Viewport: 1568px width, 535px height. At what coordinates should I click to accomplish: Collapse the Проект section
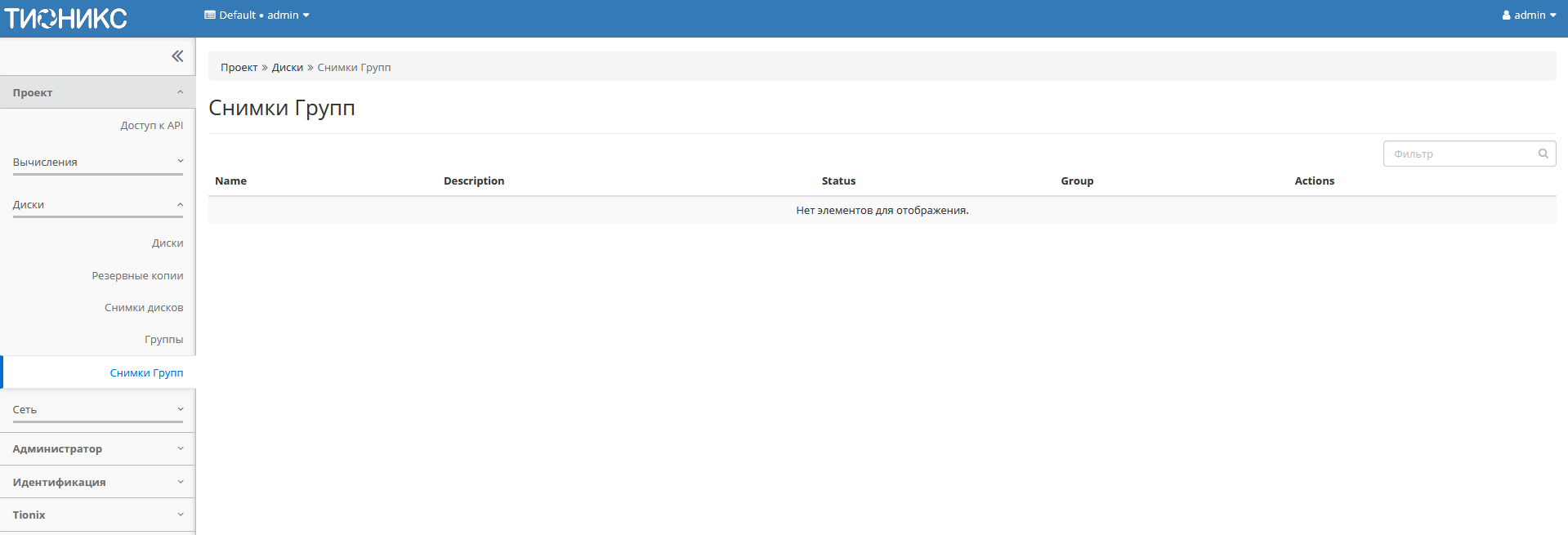point(97,92)
